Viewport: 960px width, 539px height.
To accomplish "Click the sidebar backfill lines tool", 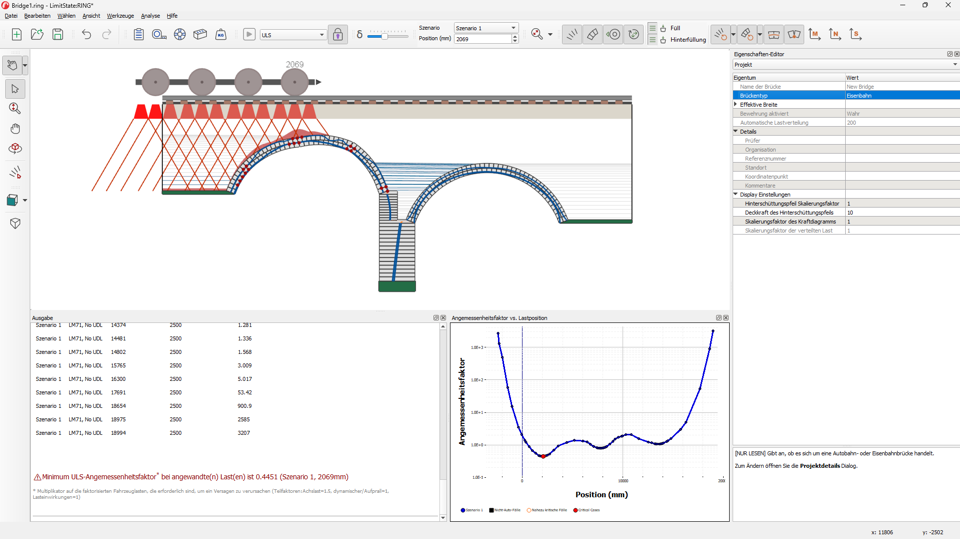I will [15, 173].
